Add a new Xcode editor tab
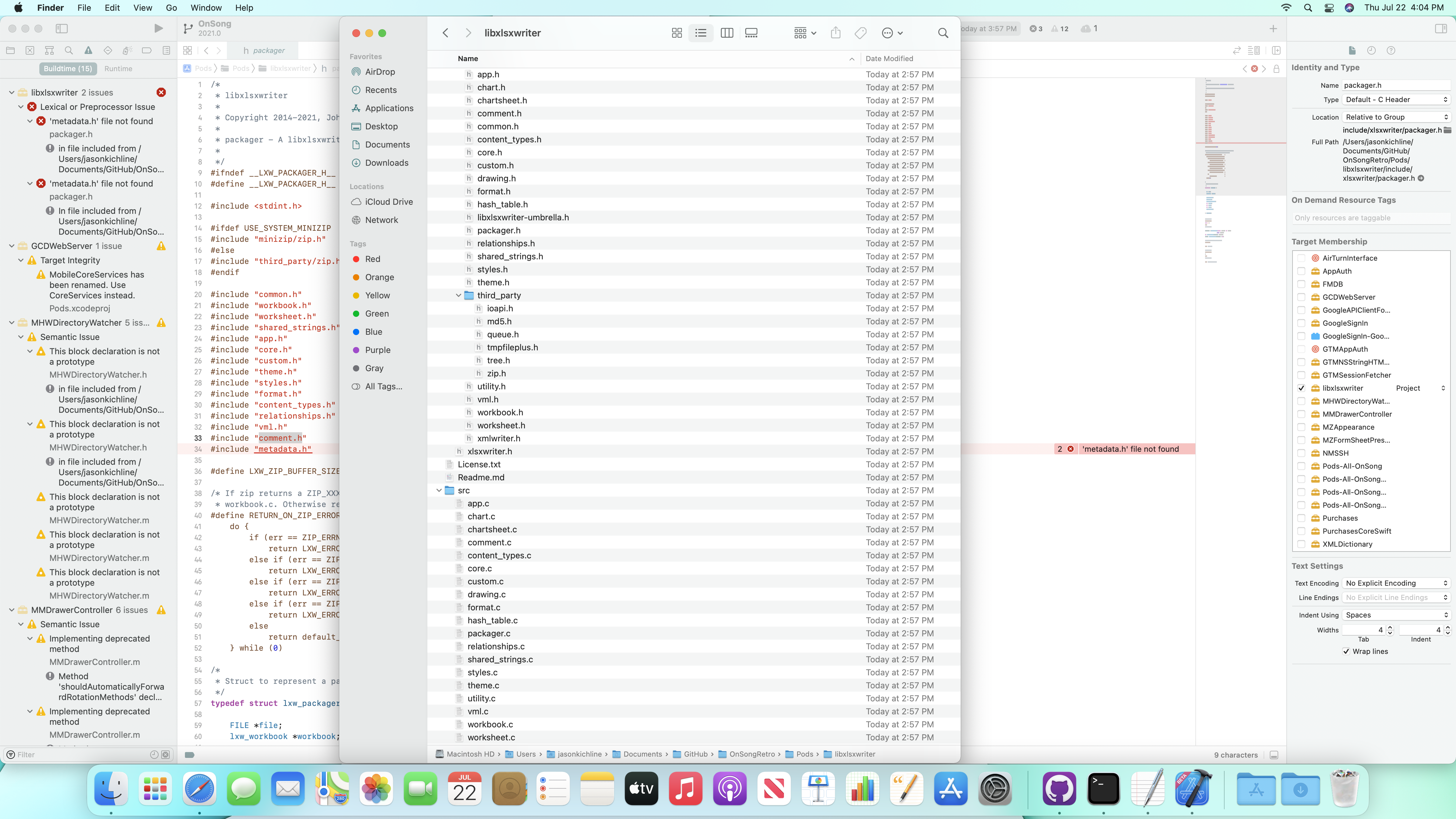 click(1273, 28)
